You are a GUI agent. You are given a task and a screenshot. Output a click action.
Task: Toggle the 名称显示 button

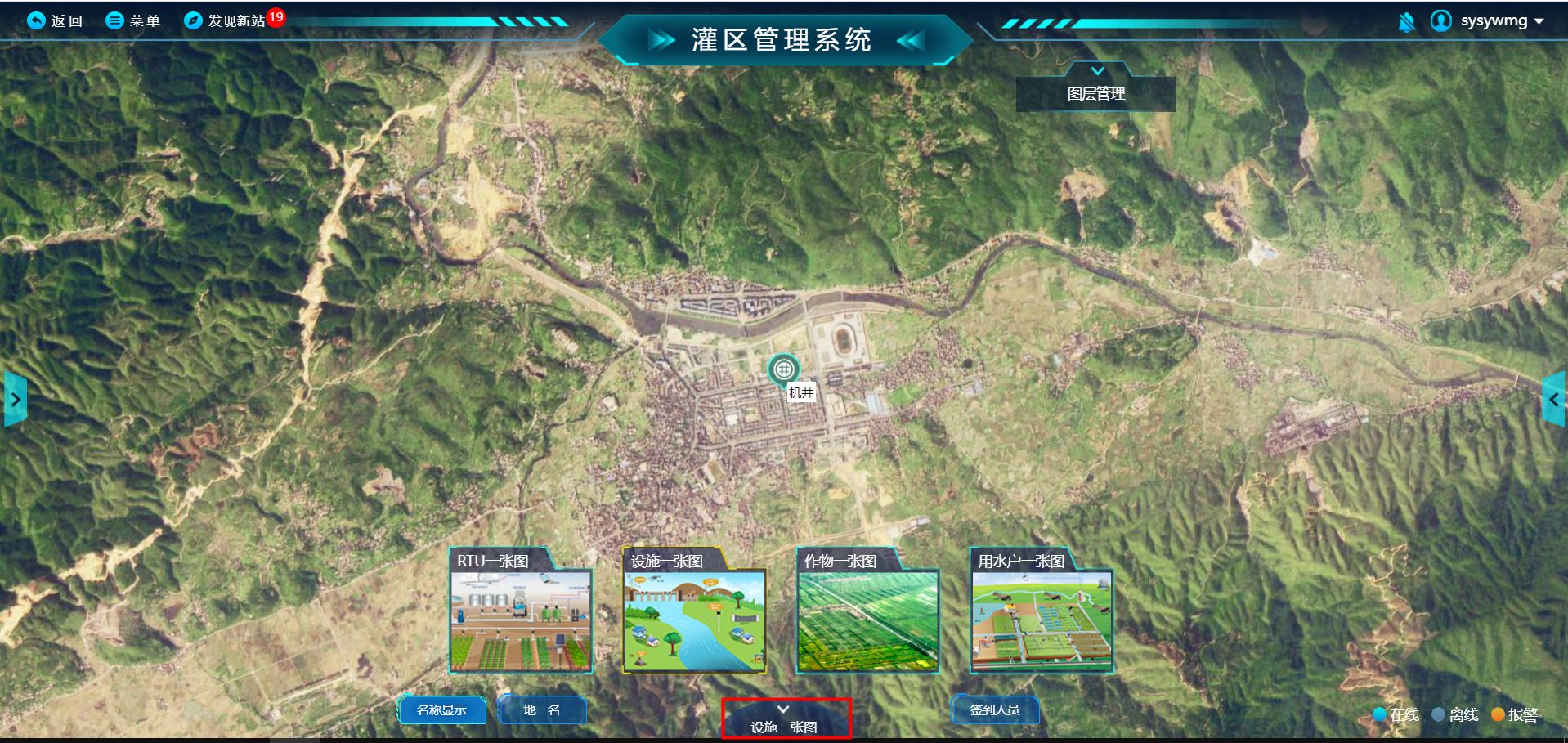pyautogui.click(x=441, y=709)
